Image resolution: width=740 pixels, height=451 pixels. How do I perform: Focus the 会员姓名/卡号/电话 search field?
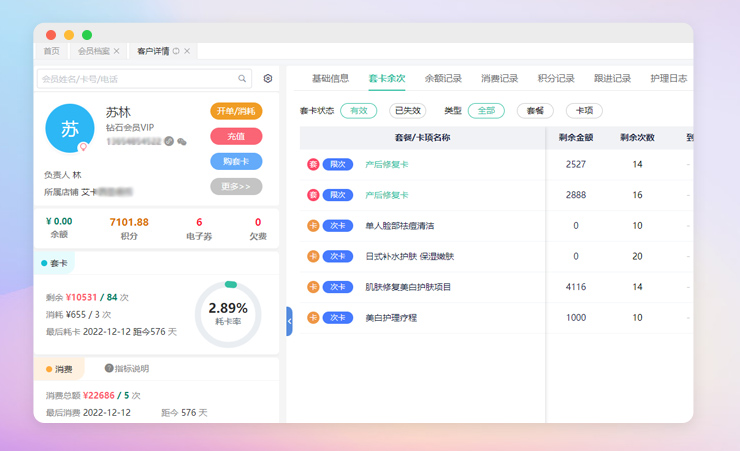point(144,79)
